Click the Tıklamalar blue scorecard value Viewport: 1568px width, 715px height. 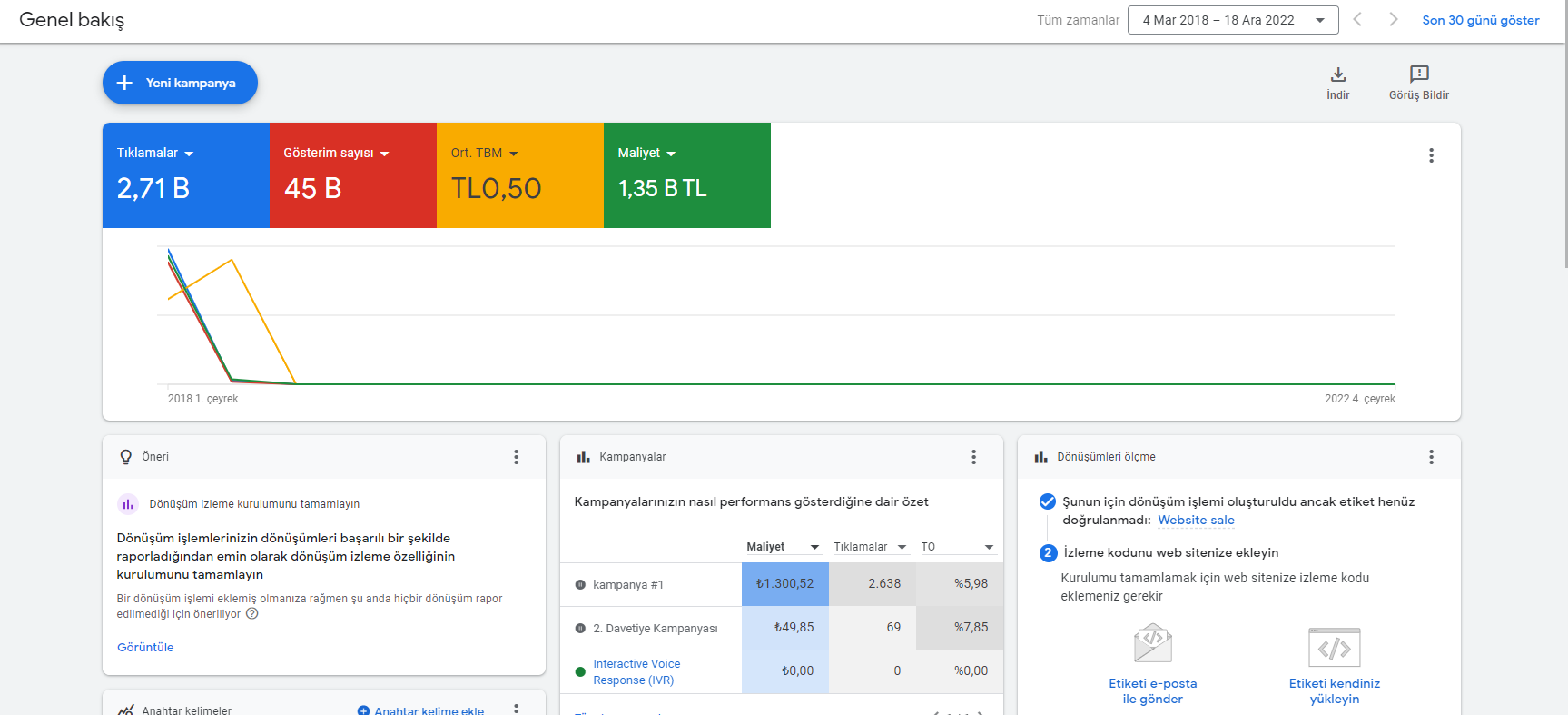click(x=153, y=188)
